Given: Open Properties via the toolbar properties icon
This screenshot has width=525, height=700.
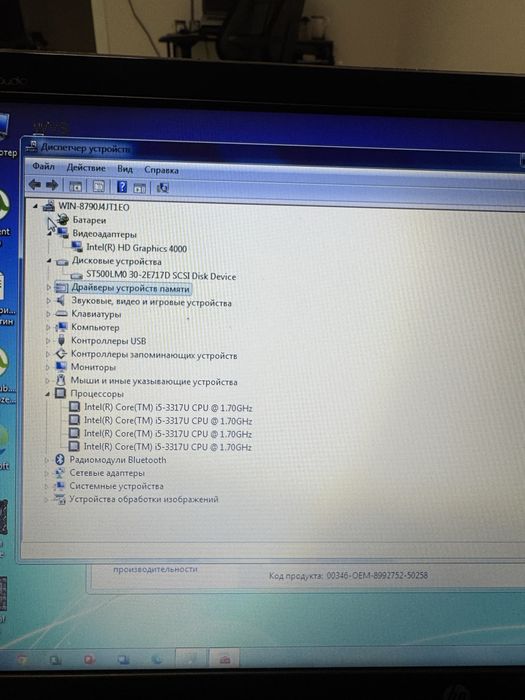Looking at the screenshot, I should 98,186.
